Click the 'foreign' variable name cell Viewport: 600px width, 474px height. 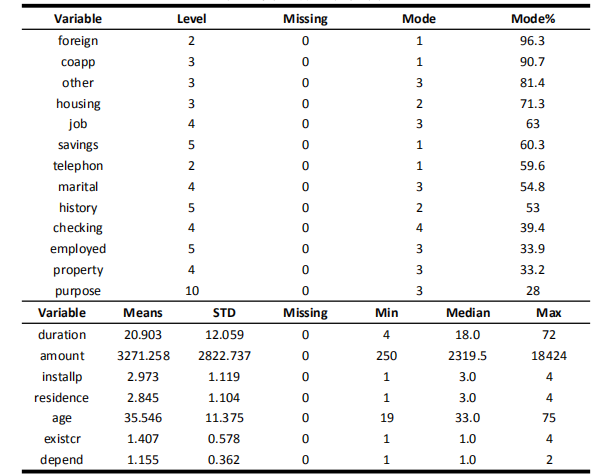pyautogui.click(x=78, y=41)
